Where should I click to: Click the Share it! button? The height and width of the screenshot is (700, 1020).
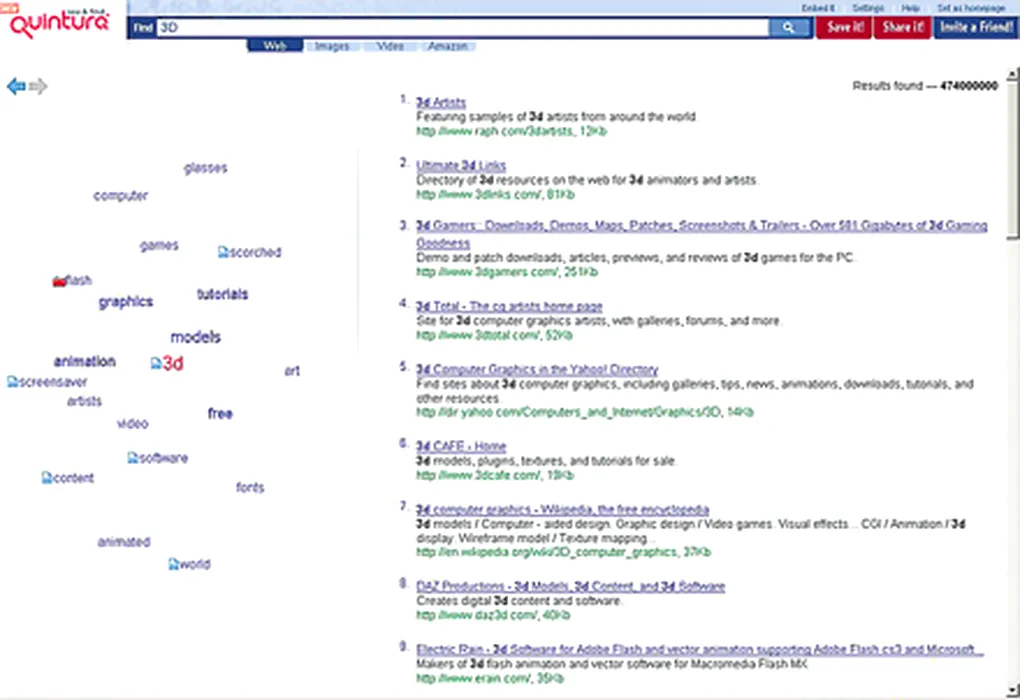903,27
